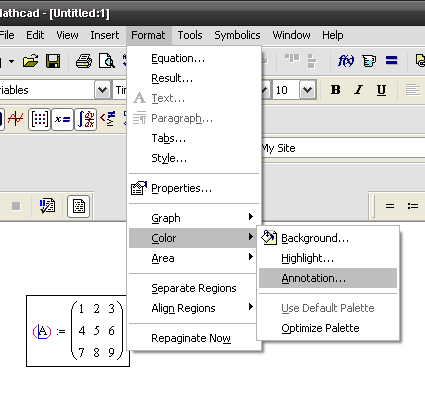Open the Edit menu
This screenshot has width=425, height=393.
pyautogui.click(x=35, y=35)
